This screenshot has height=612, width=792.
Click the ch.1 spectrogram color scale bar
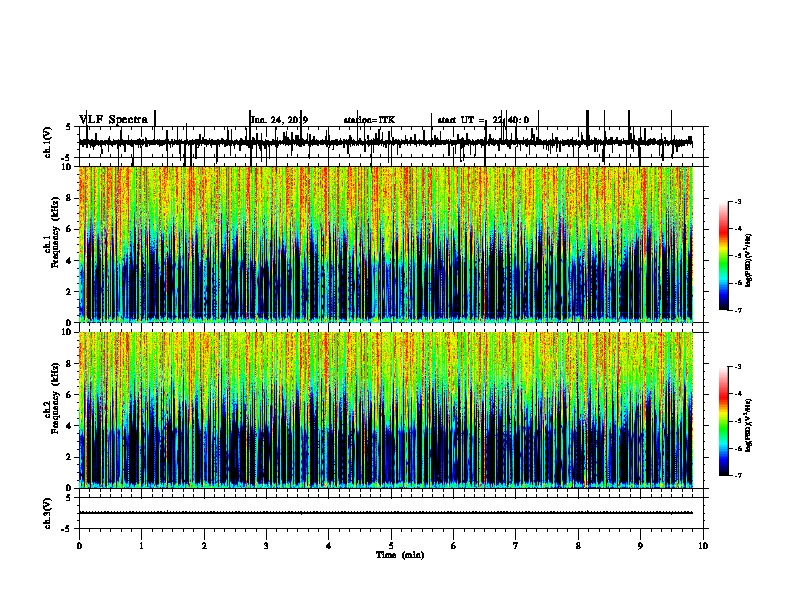click(724, 256)
